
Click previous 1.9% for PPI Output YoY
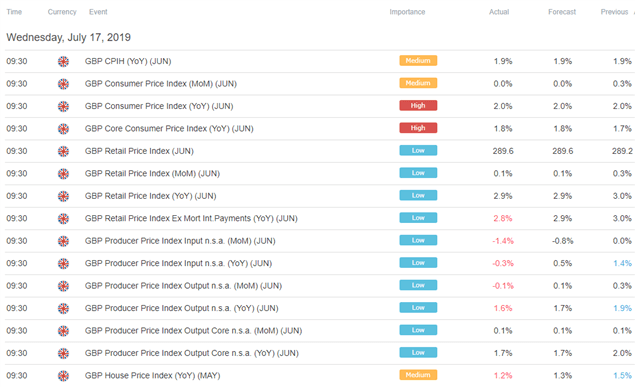point(622,308)
